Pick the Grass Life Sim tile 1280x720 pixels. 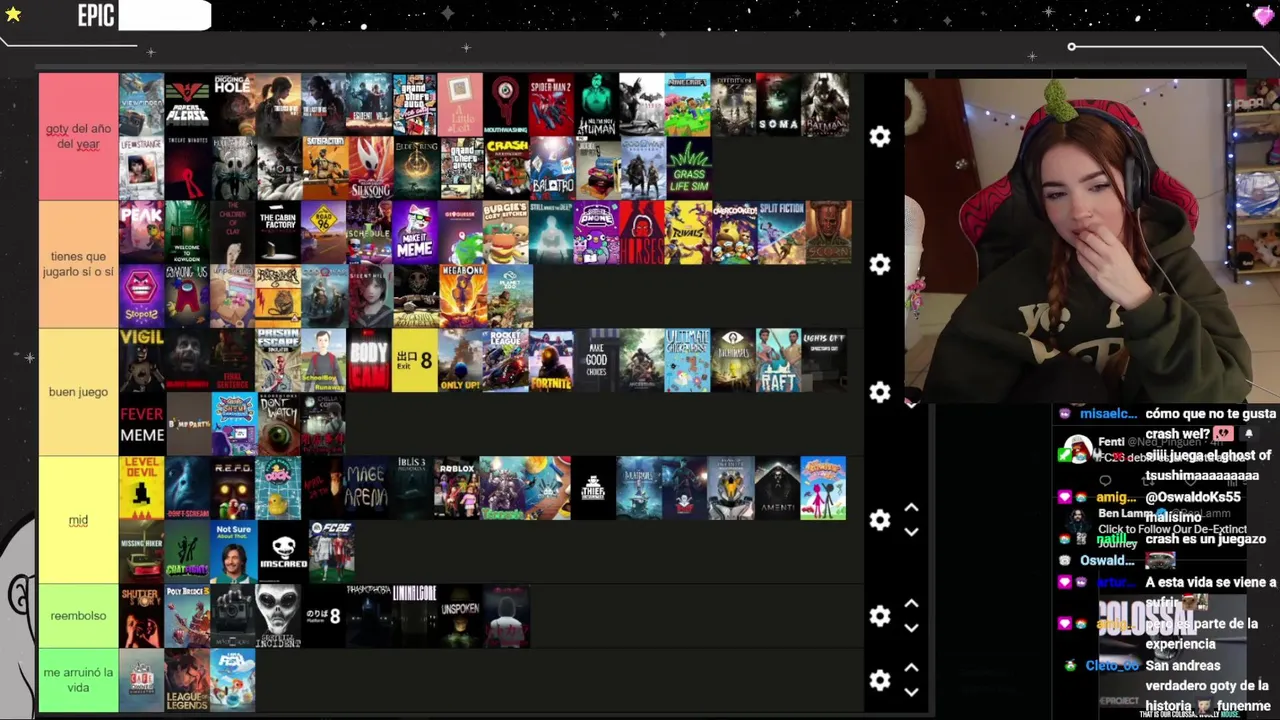coord(688,168)
